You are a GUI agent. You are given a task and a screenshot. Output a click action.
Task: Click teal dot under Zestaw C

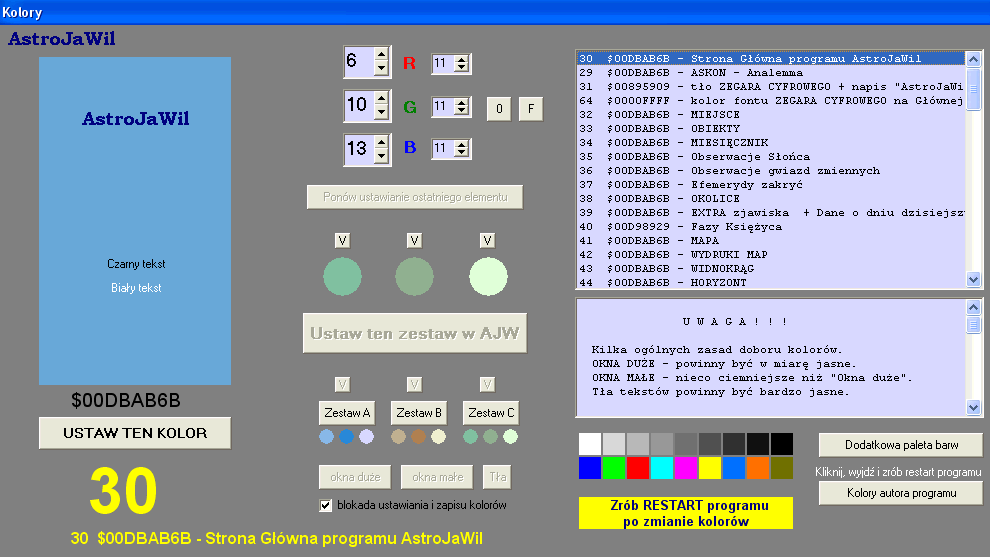tap(470, 436)
